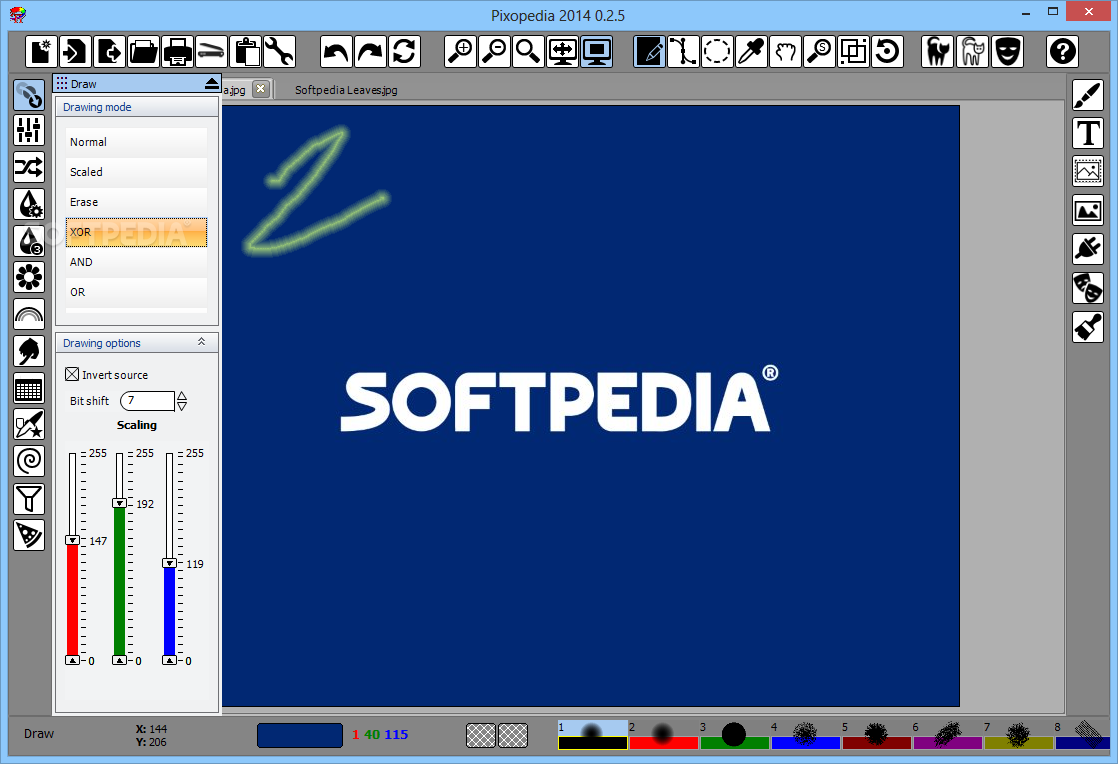
Task: Open settings with the wrench icon
Action: click(x=280, y=51)
